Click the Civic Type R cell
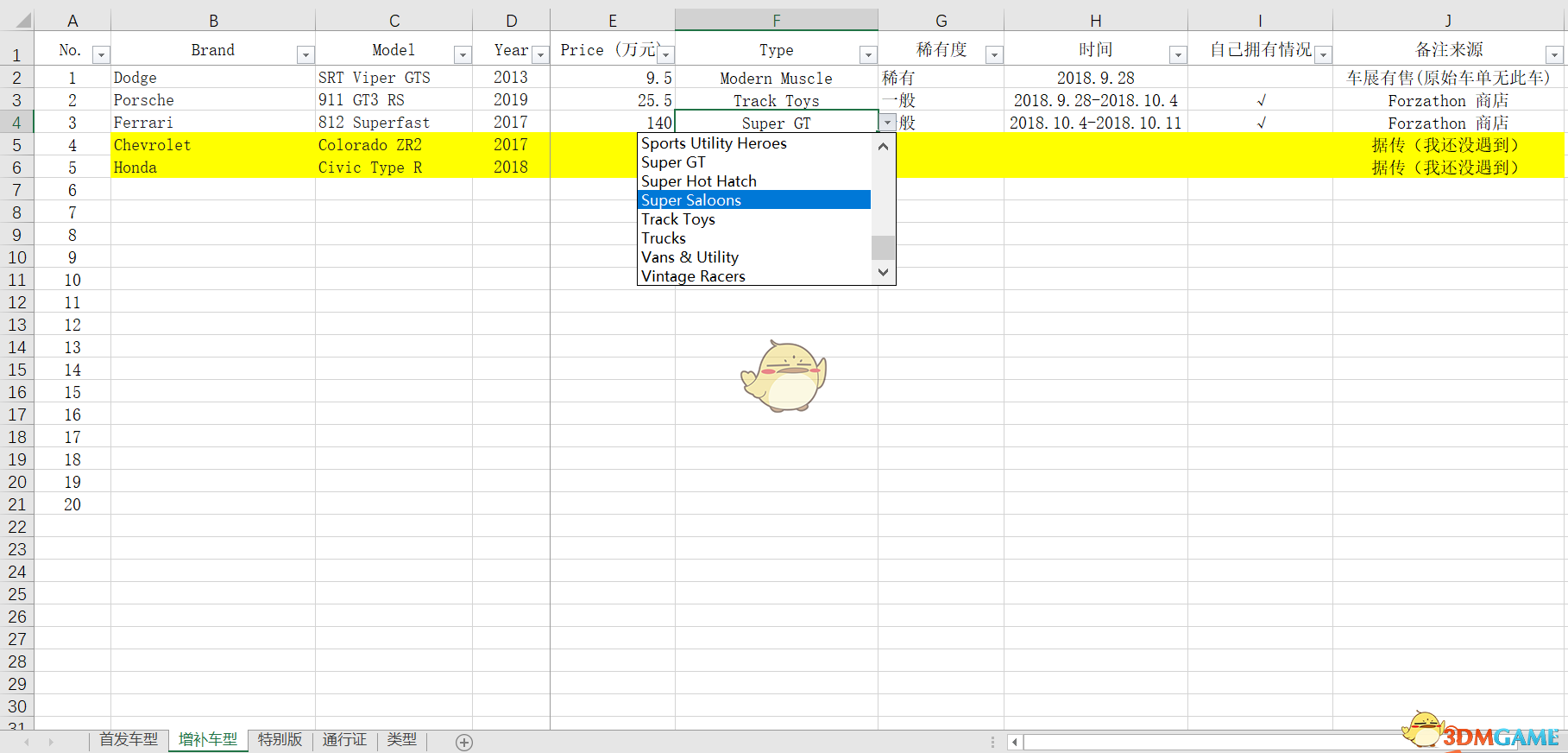This screenshot has width=1568, height=753. [394, 168]
